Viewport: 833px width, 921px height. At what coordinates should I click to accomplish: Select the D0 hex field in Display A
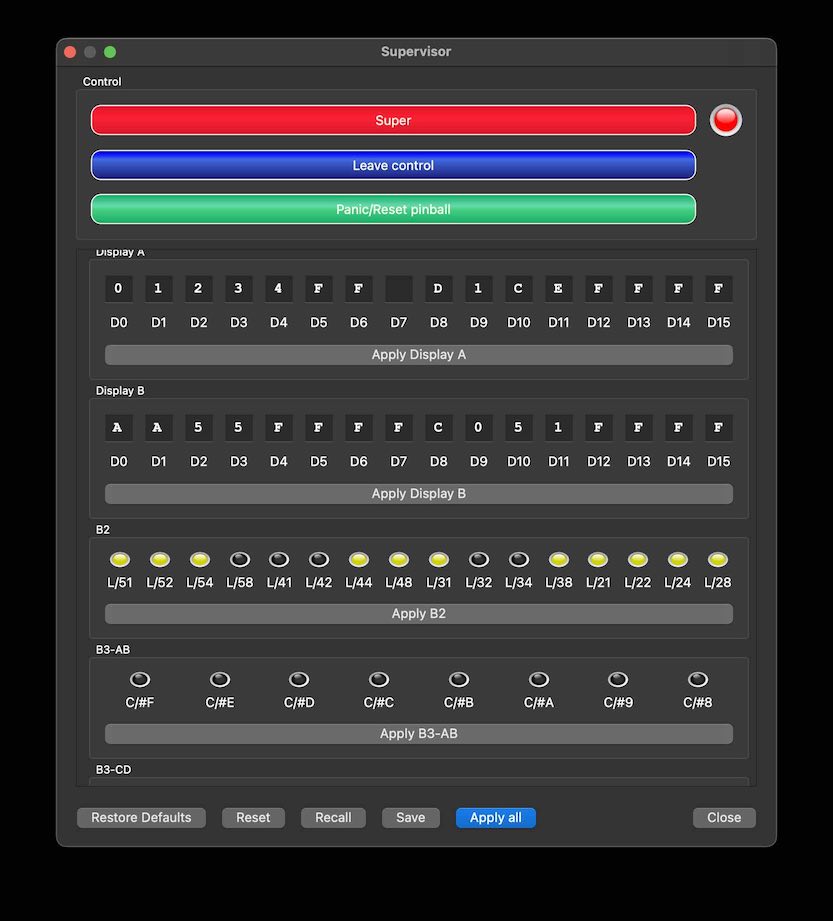118,288
